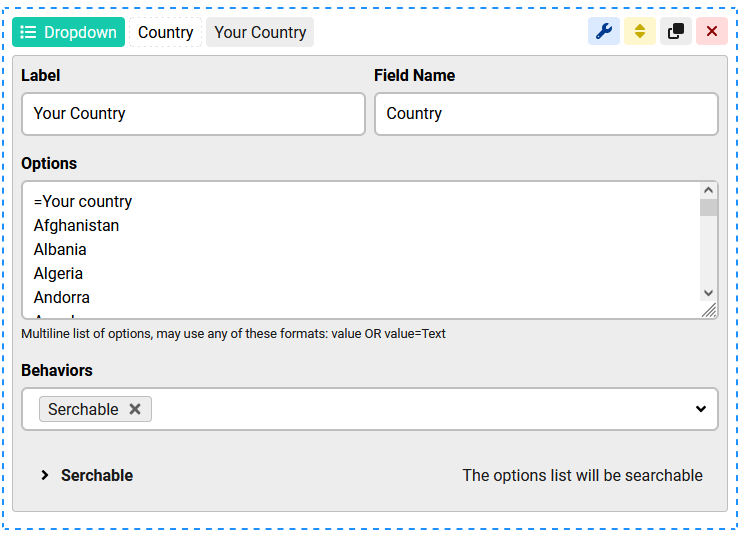This screenshot has width=748, height=536.
Task: Select the Country field name tag
Action: click(165, 32)
